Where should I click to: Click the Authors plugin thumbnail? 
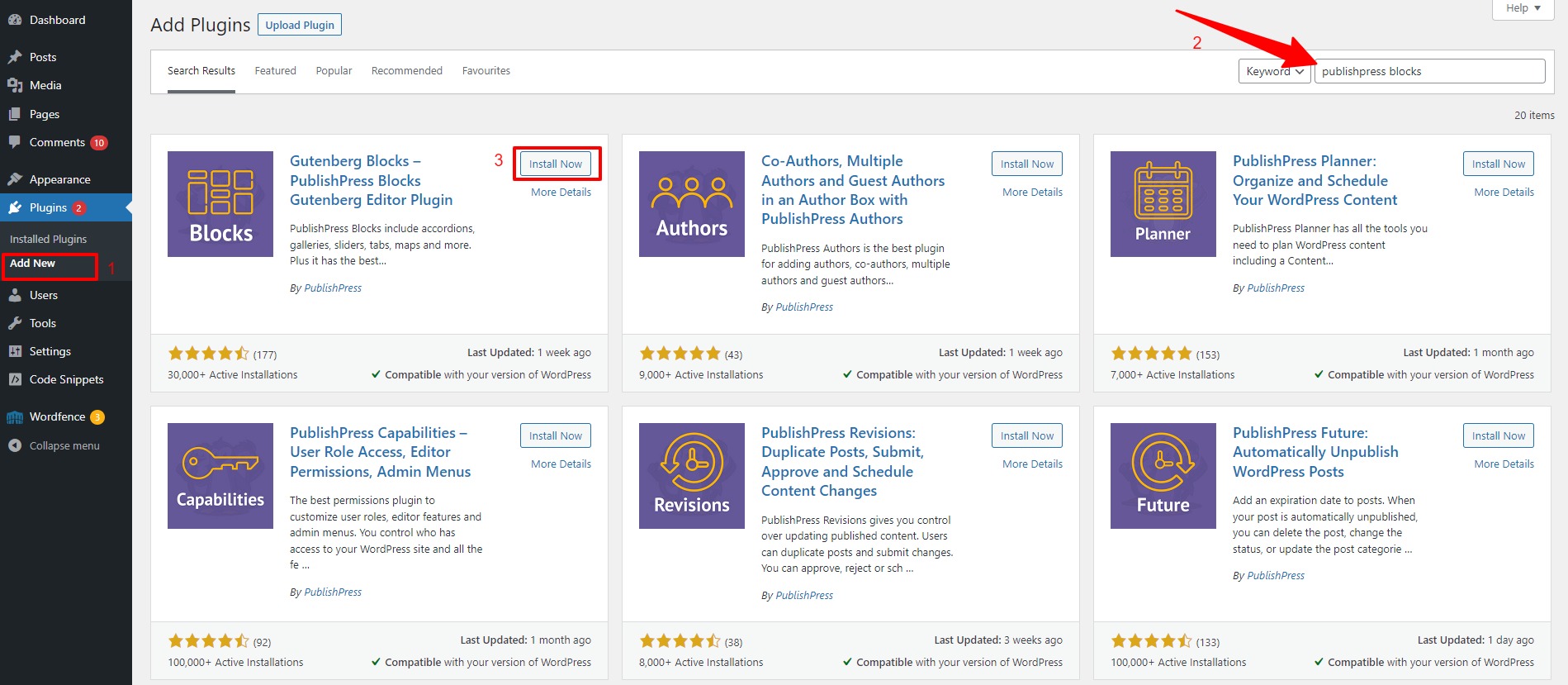tap(692, 204)
